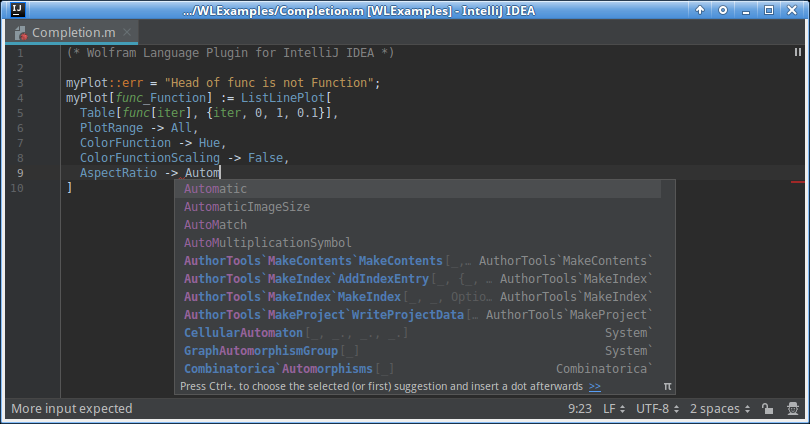810x424 pixels.
Task: Click the IntelliJ IDEA logo in title bar
Action: (x=18, y=9)
